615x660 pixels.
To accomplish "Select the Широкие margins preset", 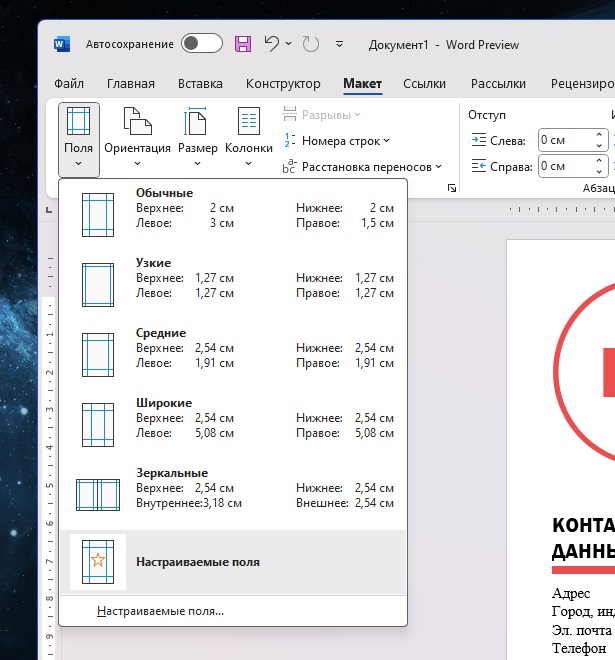I will (233, 425).
